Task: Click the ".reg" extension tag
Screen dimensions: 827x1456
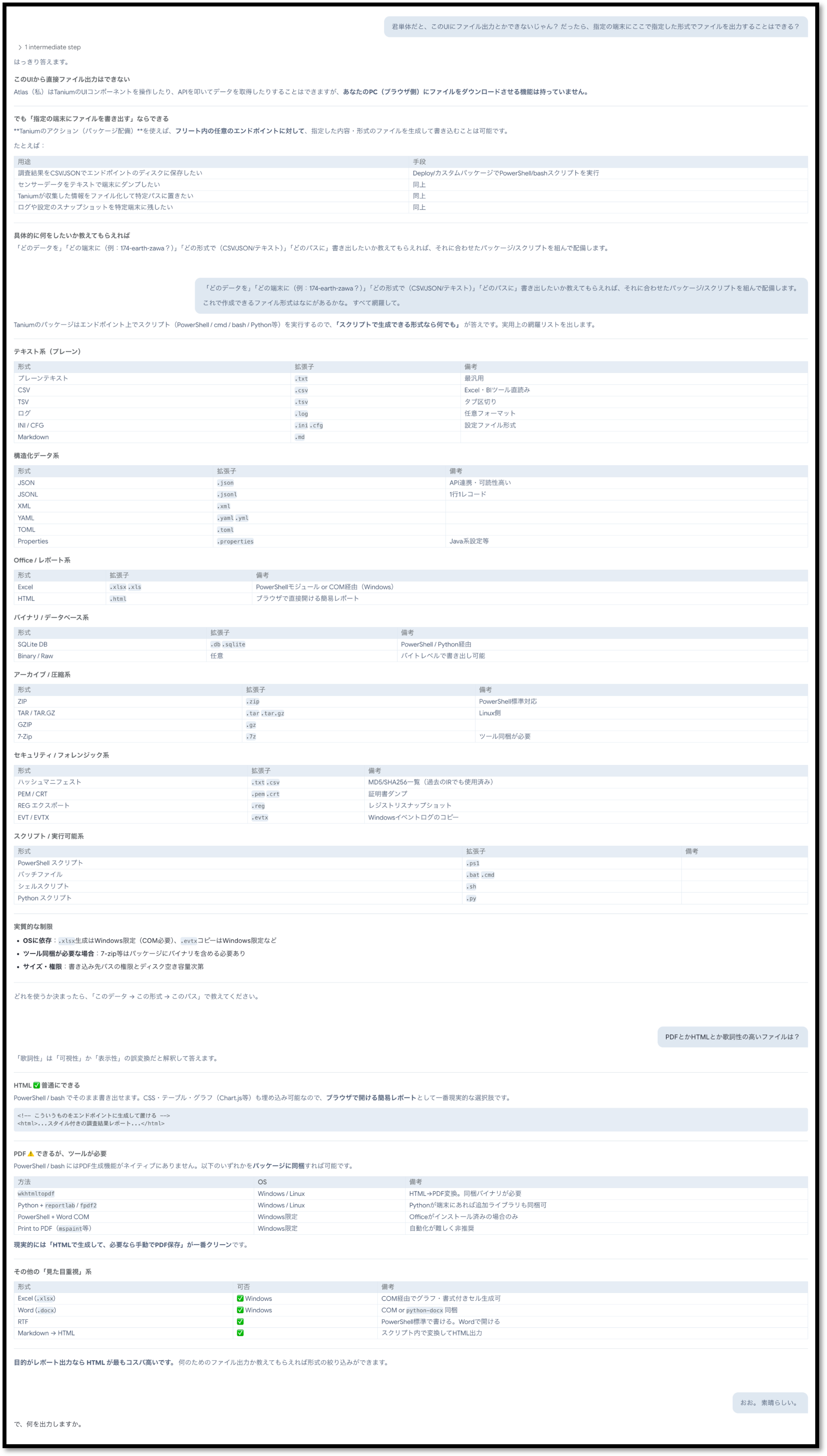Action: 259,806
